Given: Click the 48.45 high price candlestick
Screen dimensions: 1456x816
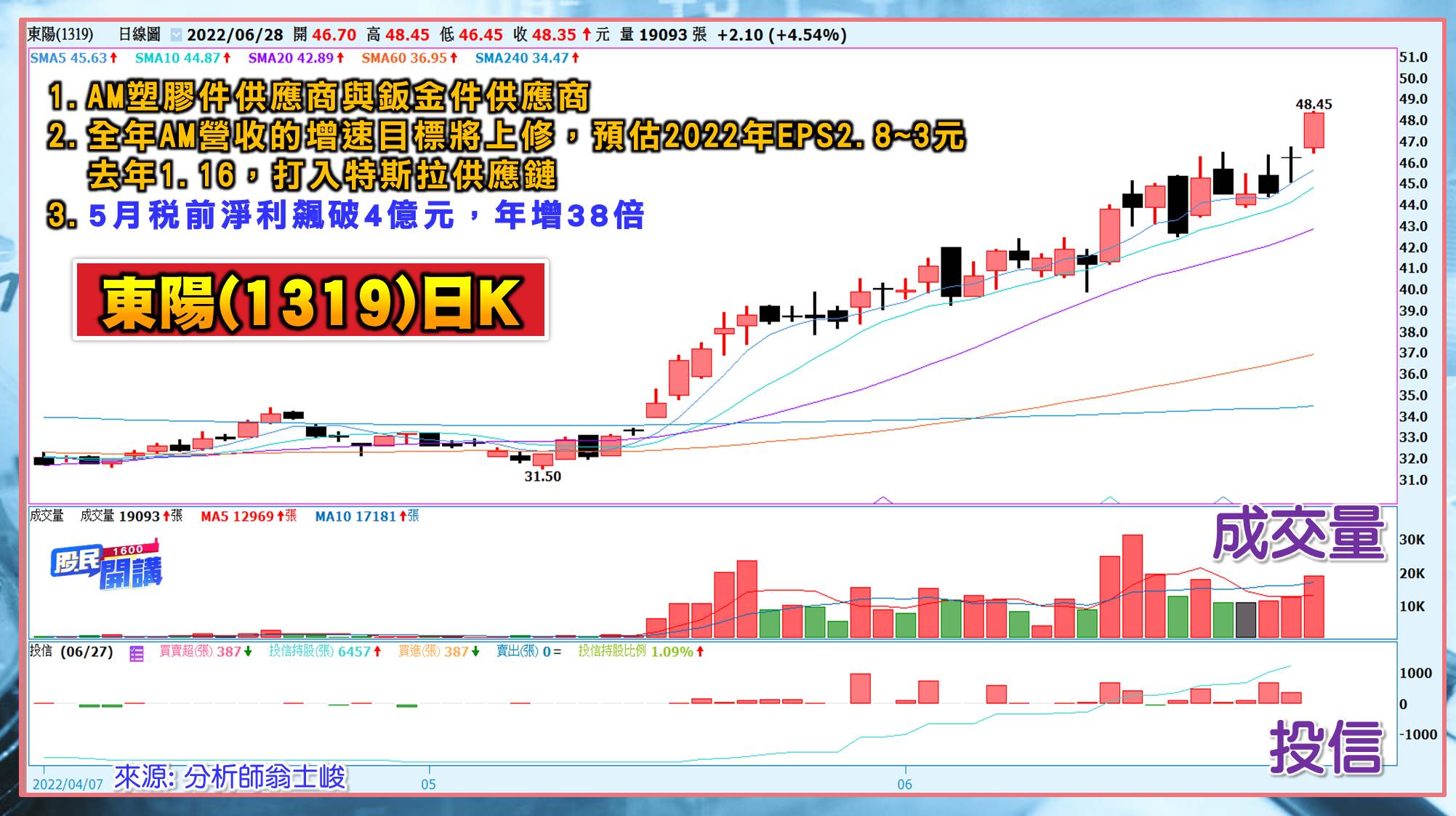Looking at the screenshot, I should [1314, 131].
